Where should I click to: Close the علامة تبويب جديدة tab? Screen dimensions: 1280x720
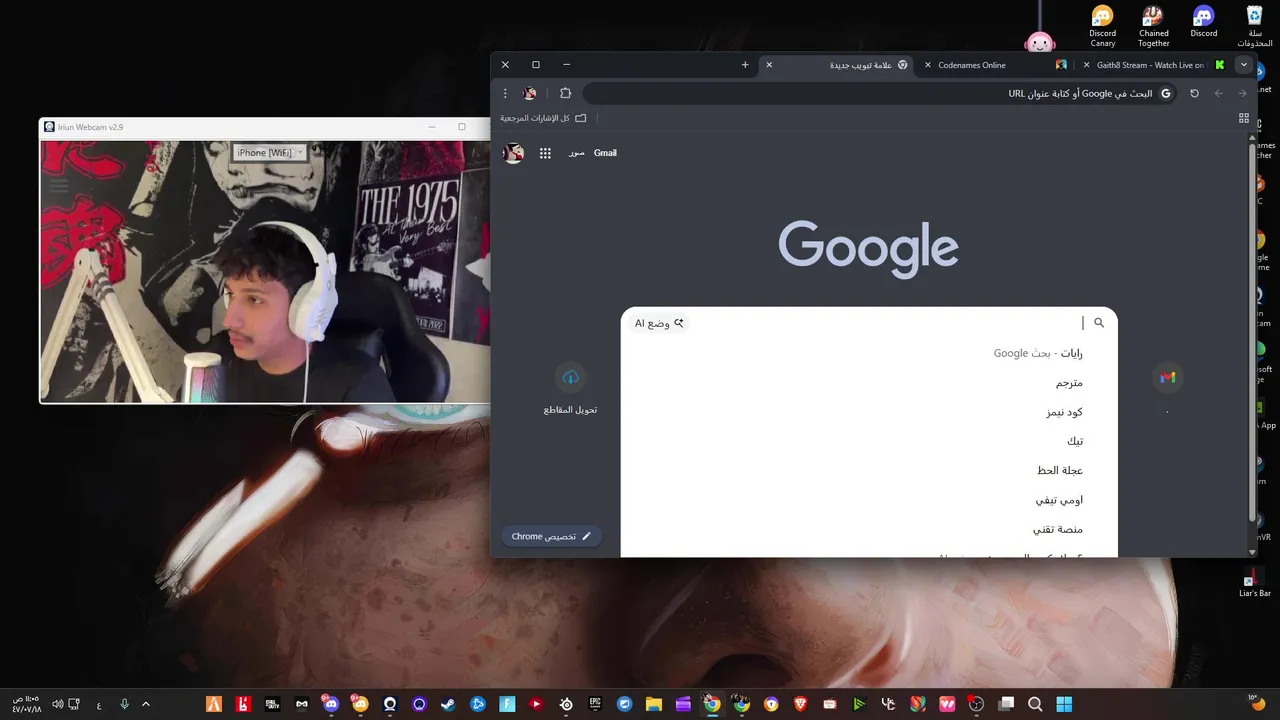(x=769, y=65)
